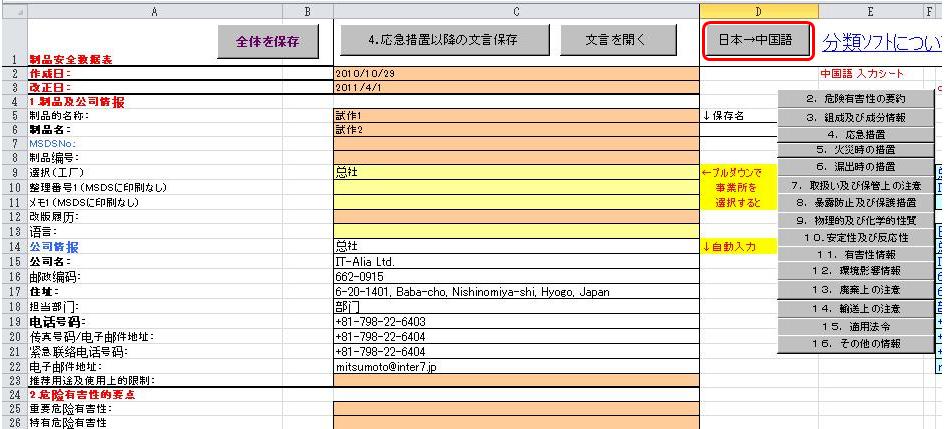The image size is (945, 429).
Task: Open 6.漏出時の措置 button
Action: 855,166
